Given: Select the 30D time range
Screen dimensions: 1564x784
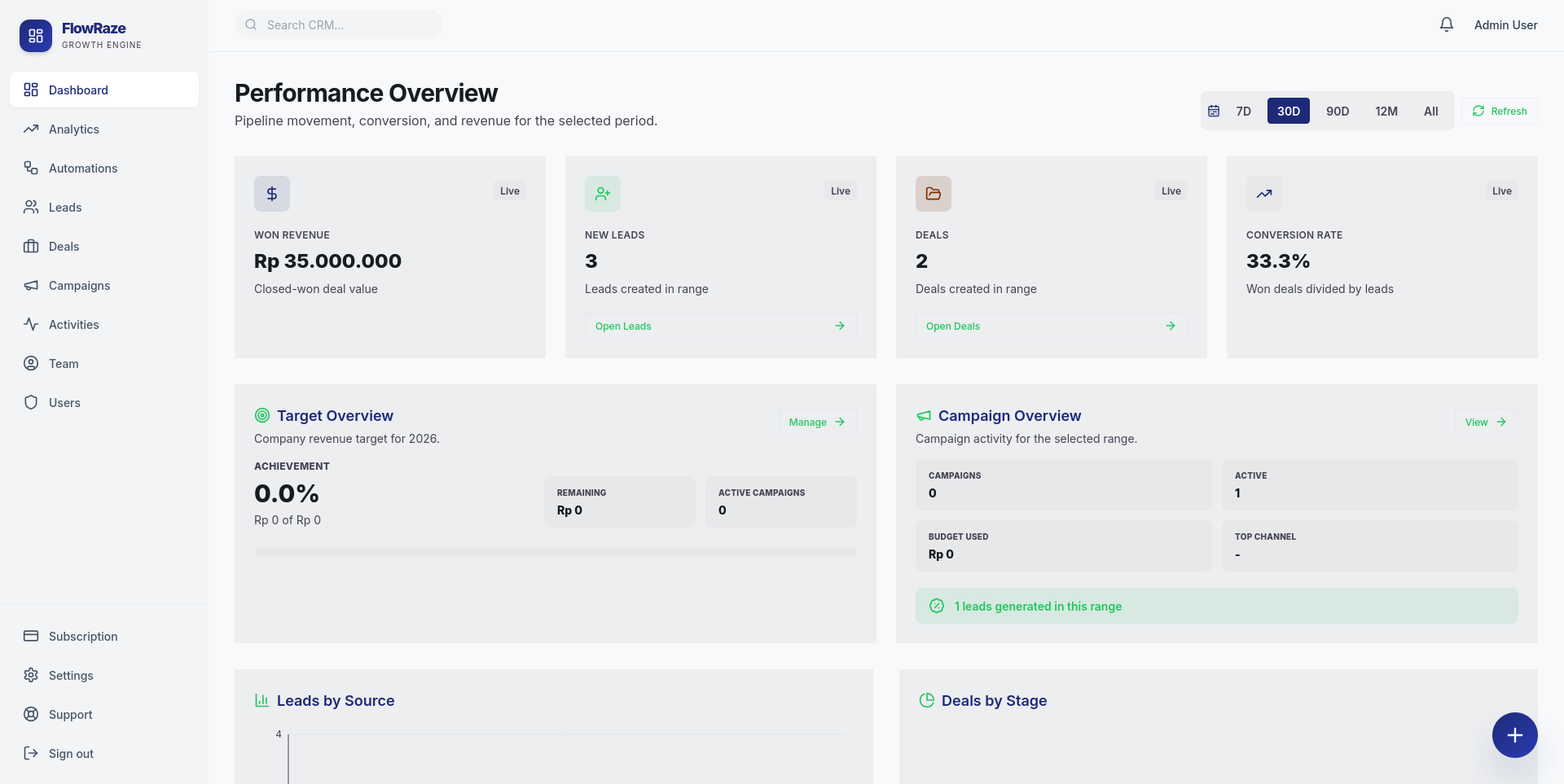Looking at the screenshot, I should tap(1289, 111).
